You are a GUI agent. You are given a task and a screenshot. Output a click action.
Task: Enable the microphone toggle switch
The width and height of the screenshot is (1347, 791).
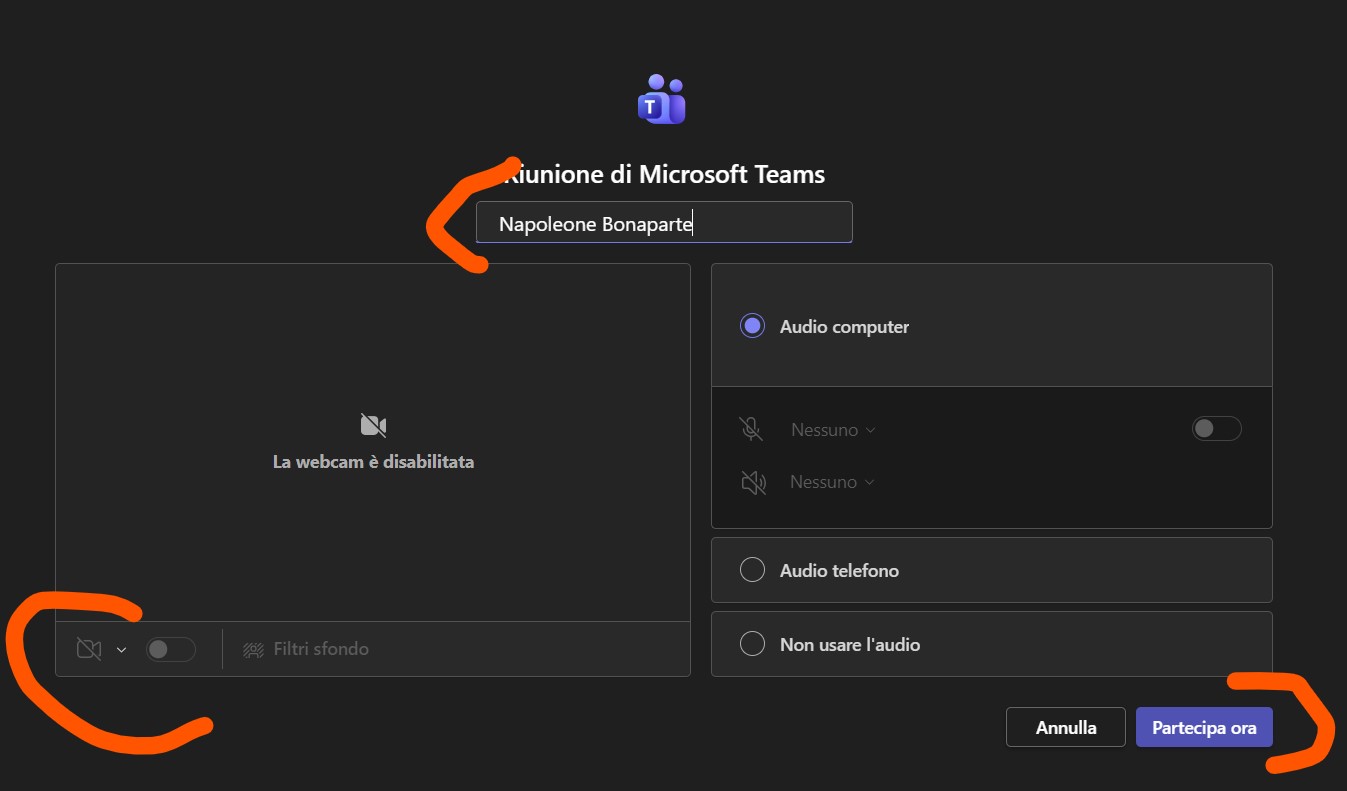point(1216,429)
